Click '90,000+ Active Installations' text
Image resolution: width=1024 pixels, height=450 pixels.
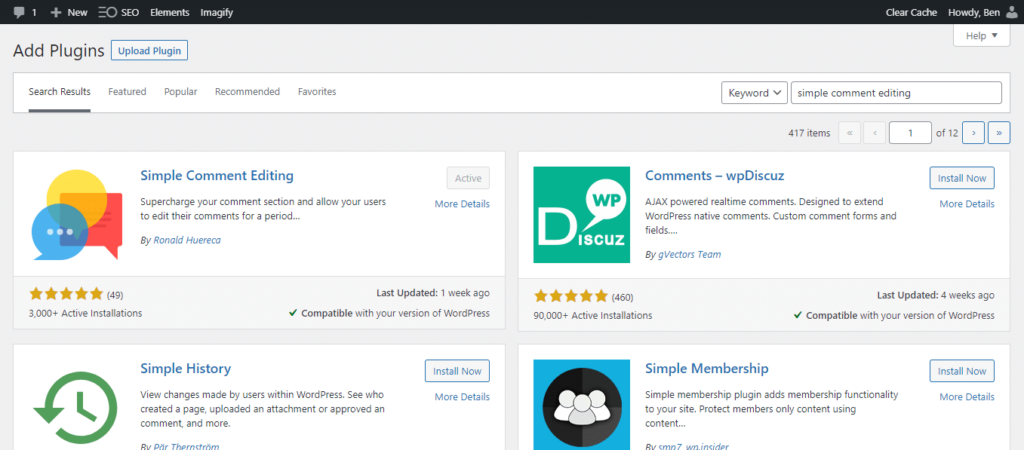coord(593,315)
